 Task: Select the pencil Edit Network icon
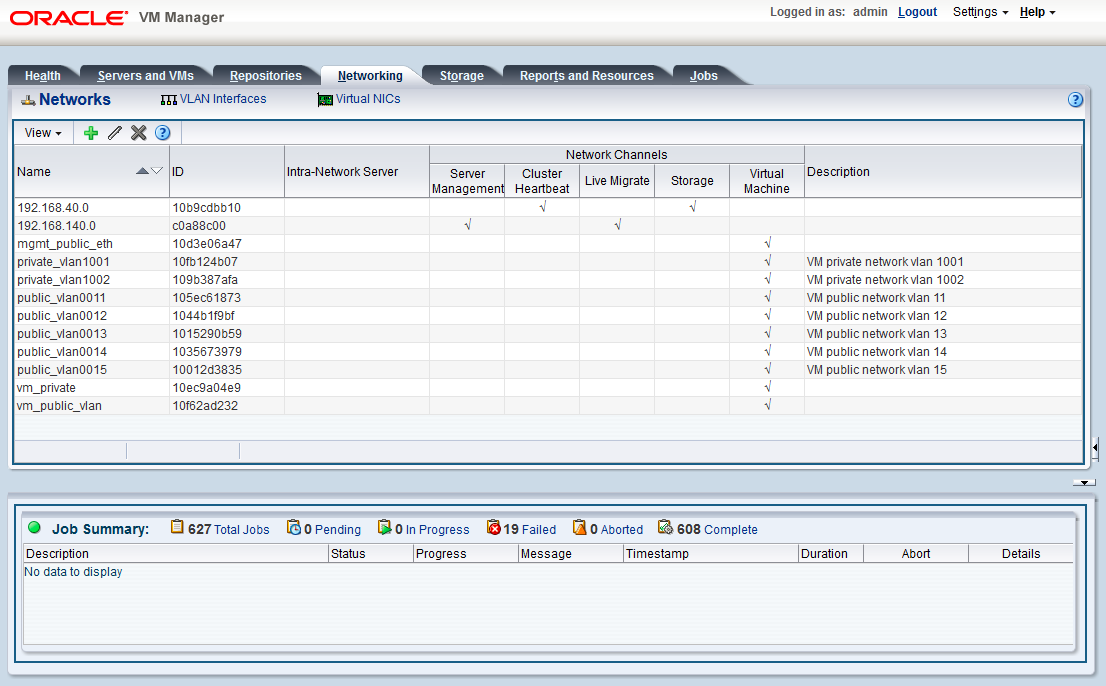pyautogui.click(x=115, y=132)
